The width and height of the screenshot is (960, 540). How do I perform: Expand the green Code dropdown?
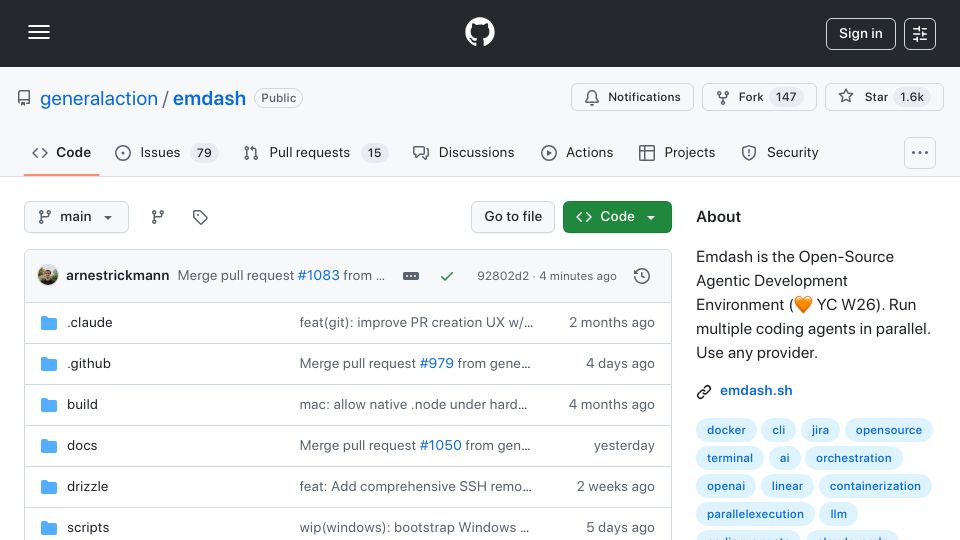(x=617, y=217)
